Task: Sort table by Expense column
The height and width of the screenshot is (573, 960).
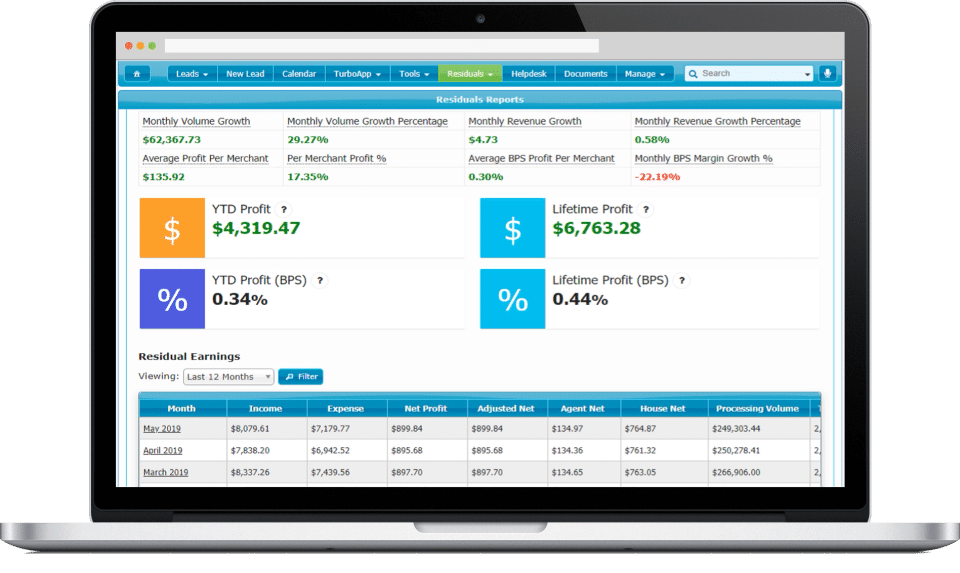Action: pos(346,408)
